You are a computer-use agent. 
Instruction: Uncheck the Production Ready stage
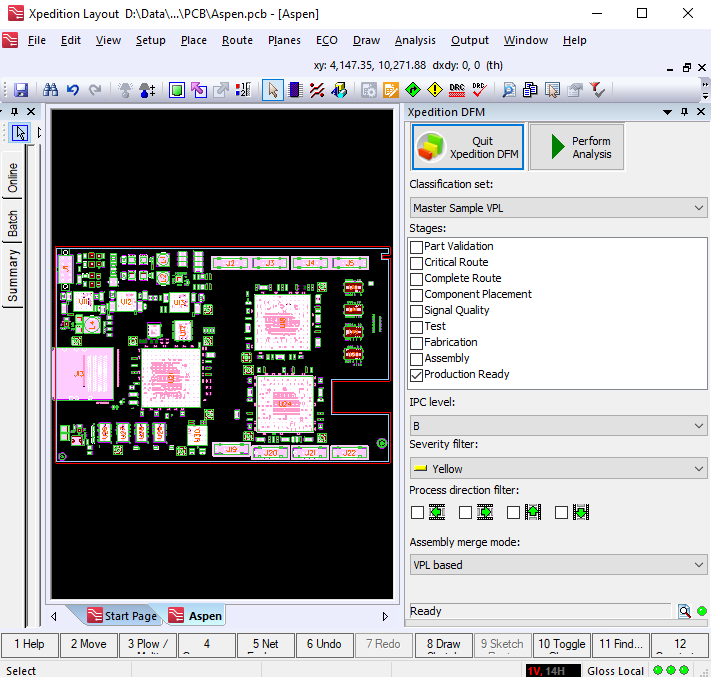[416, 375]
